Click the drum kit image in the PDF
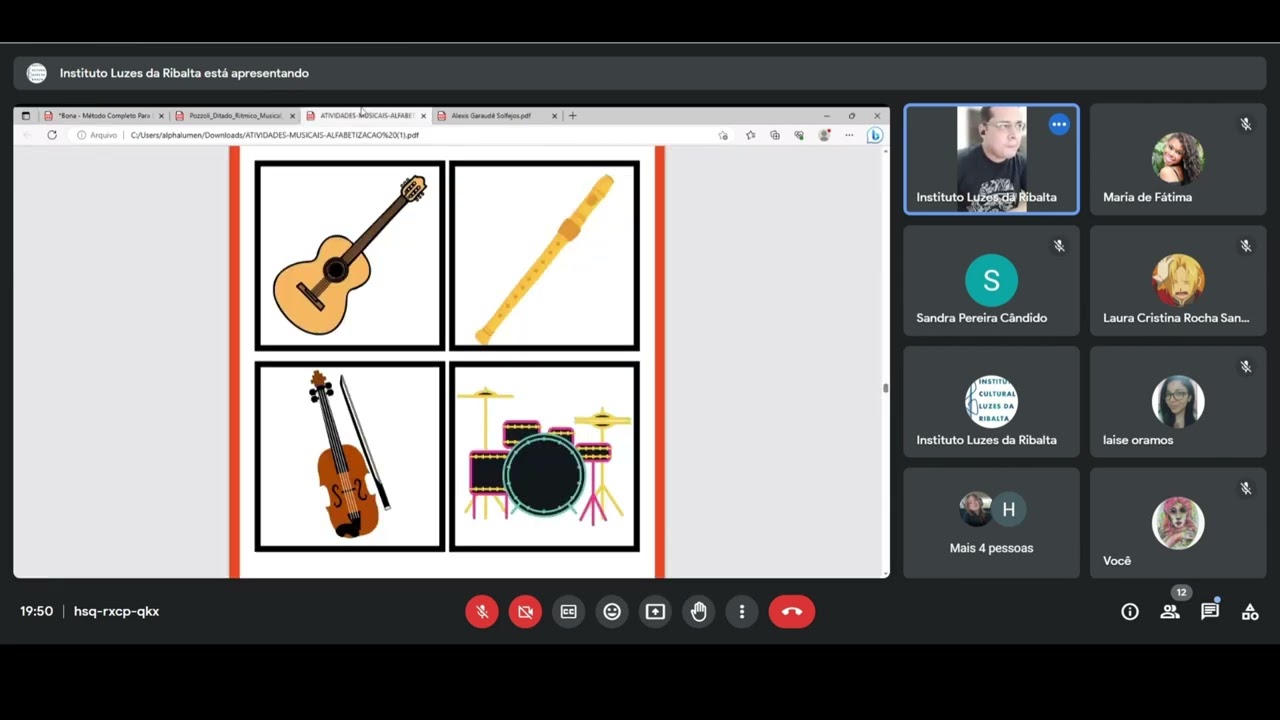The height and width of the screenshot is (720, 1280). [545, 456]
